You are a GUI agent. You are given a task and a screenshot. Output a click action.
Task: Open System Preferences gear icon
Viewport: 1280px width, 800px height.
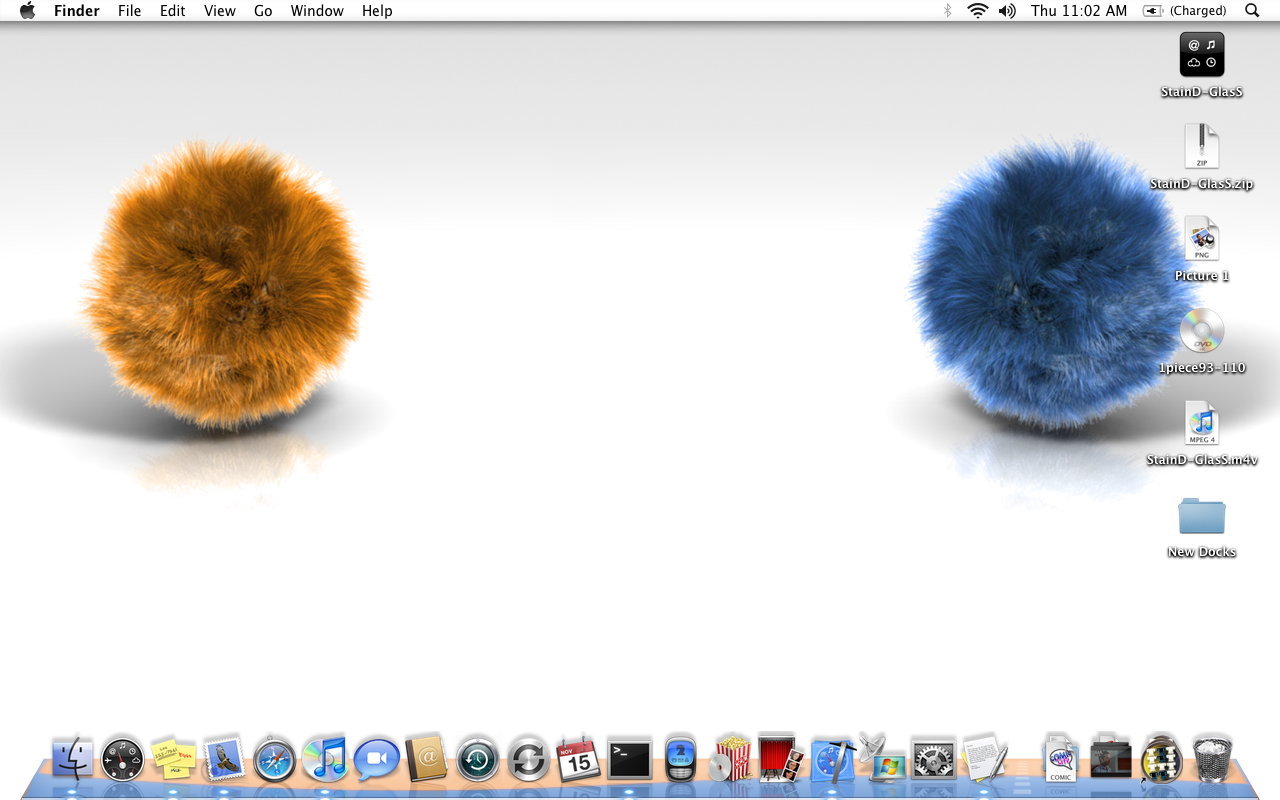tap(933, 760)
